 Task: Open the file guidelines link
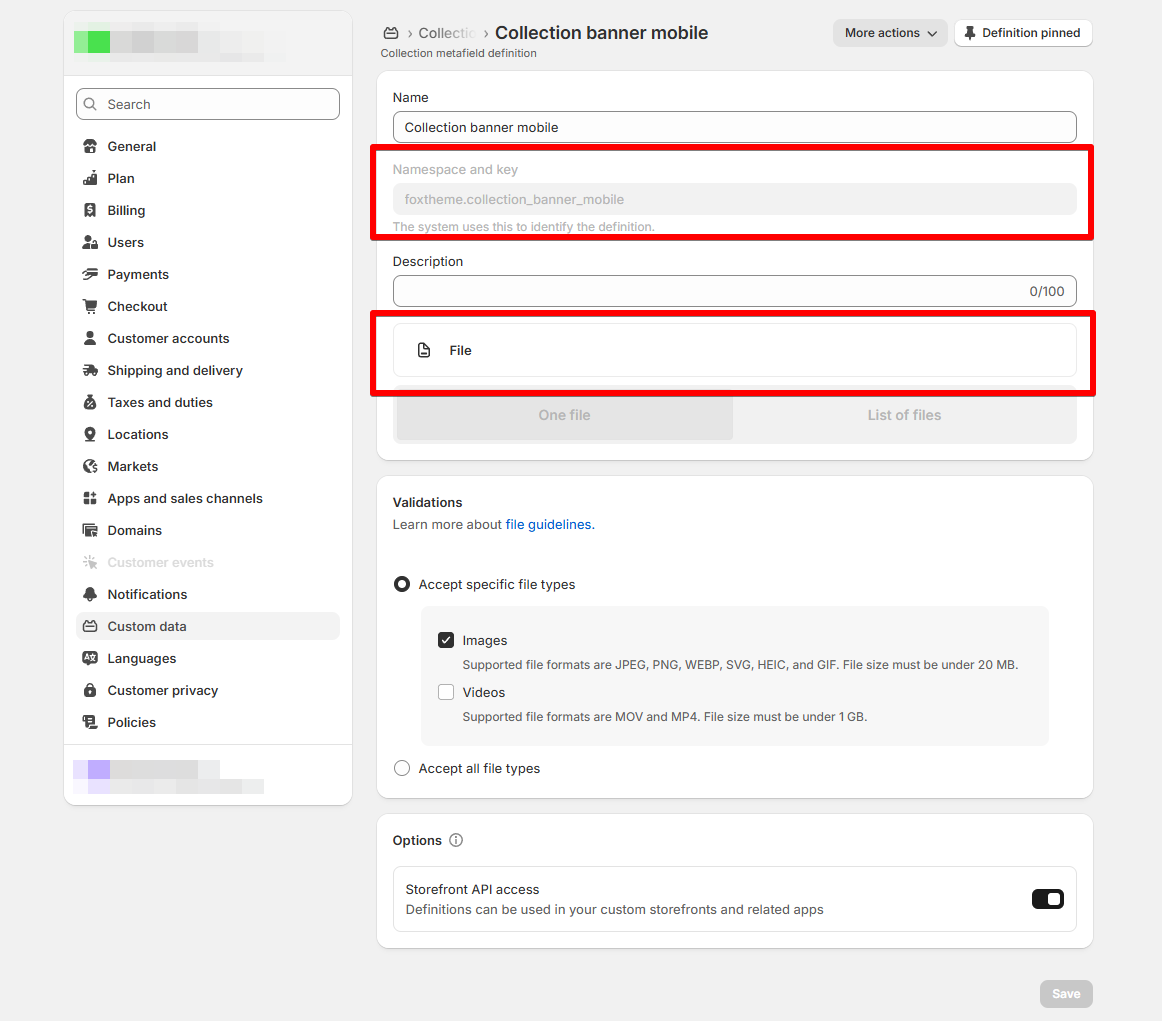pos(548,524)
